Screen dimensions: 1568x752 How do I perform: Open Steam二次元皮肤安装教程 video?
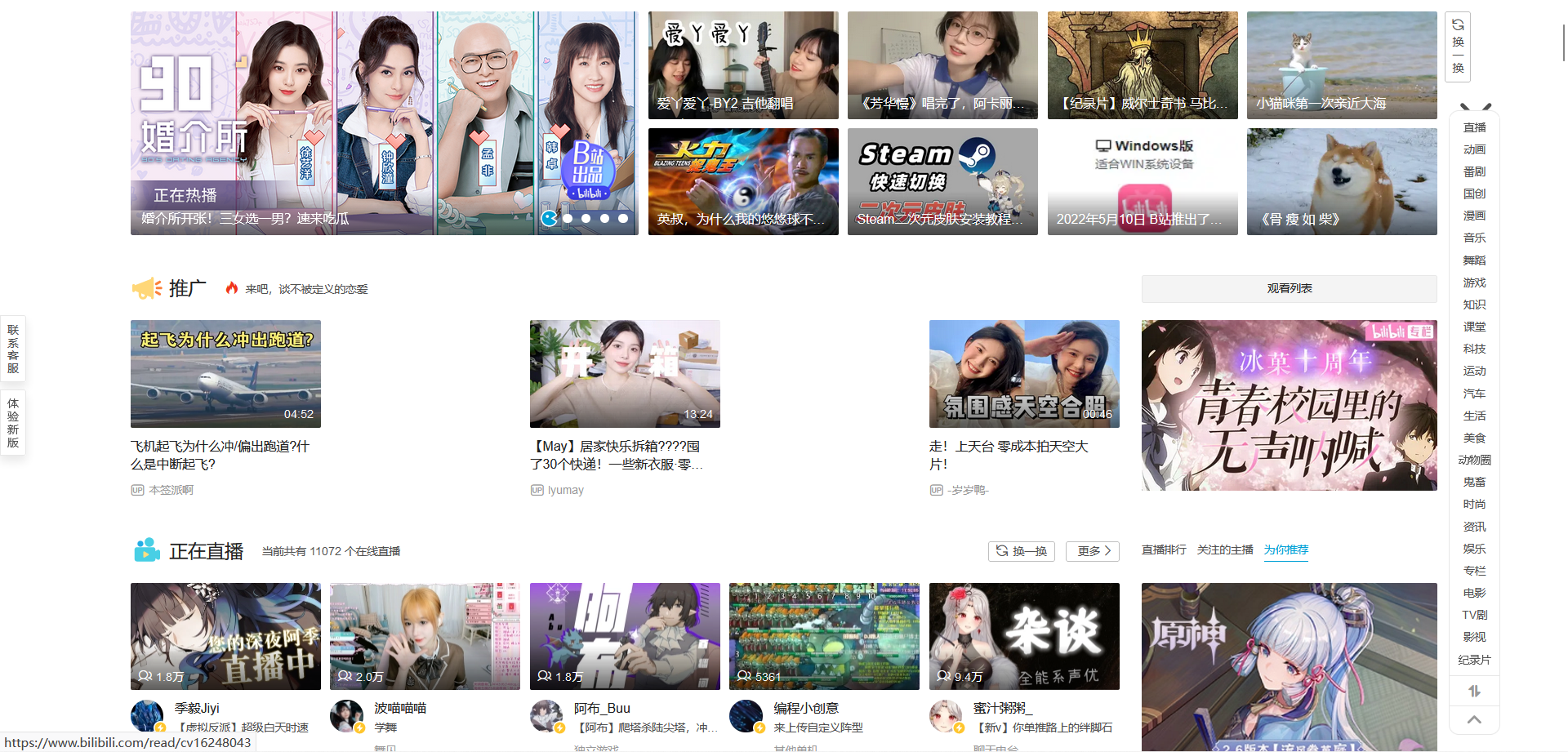click(x=942, y=181)
